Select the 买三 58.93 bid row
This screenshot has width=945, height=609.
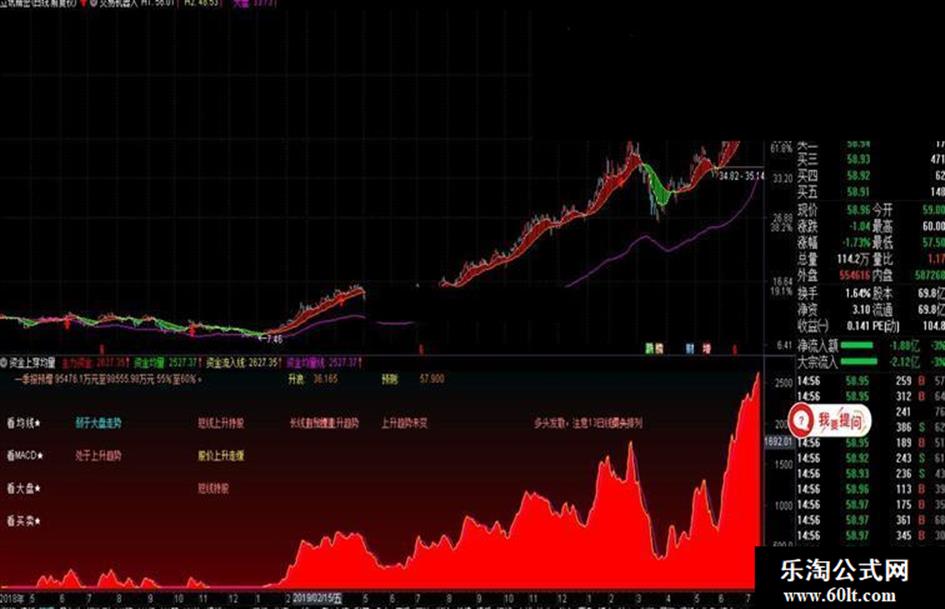pyautogui.click(x=871, y=159)
